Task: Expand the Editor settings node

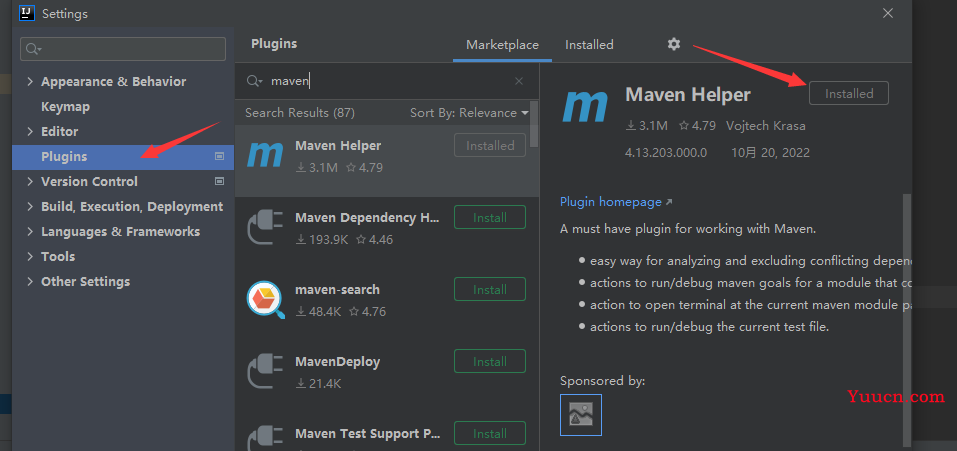Action: click(30, 131)
